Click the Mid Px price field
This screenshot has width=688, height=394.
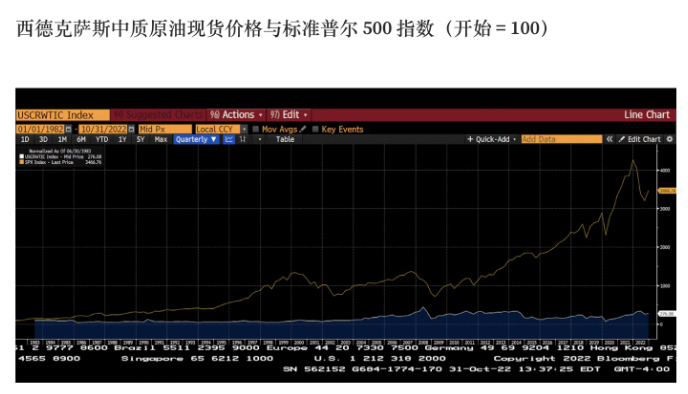[165, 129]
